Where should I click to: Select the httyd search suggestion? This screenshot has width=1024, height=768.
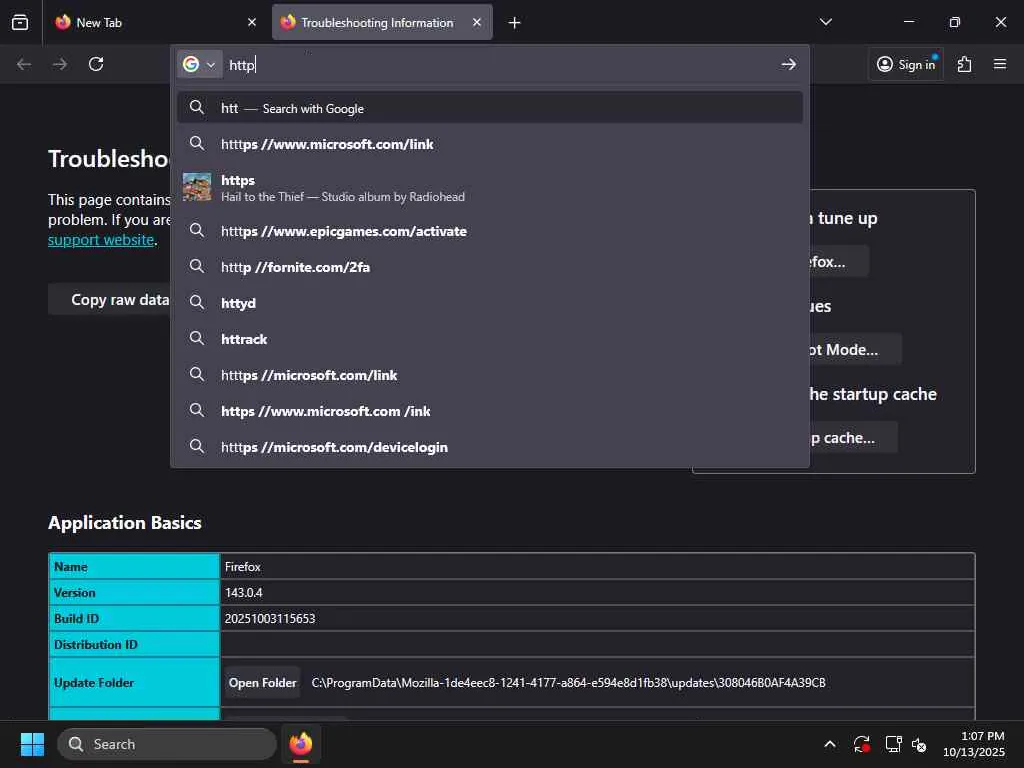click(x=490, y=302)
